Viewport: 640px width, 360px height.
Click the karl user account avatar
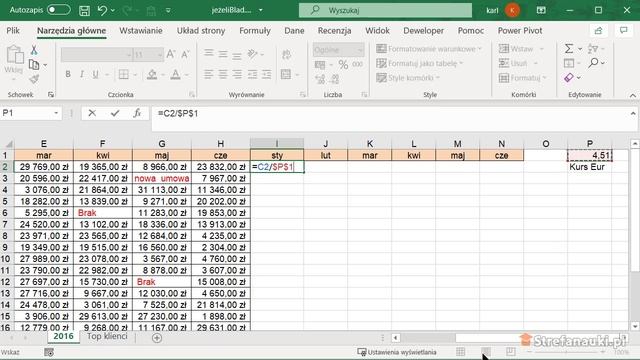click(512, 10)
